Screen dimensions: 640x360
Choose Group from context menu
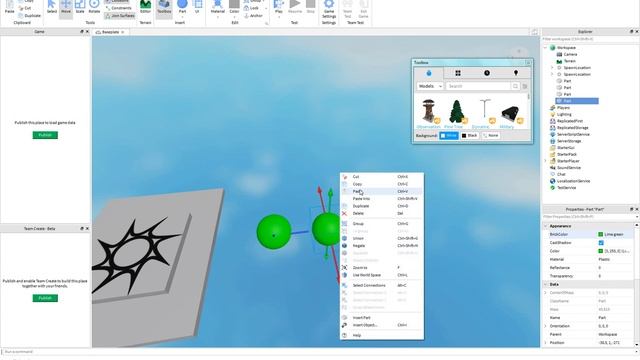pyautogui.click(x=382, y=224)
